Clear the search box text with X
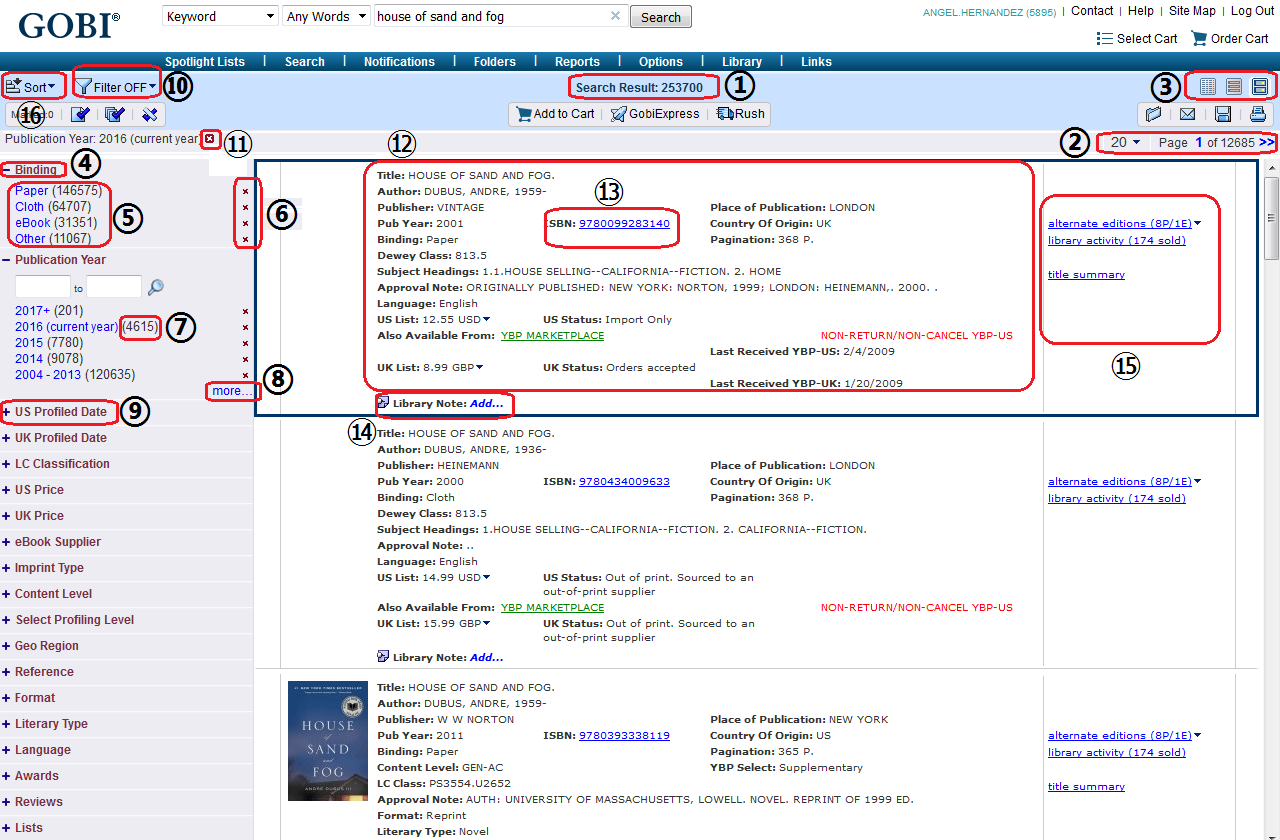 tap(615, 16)
